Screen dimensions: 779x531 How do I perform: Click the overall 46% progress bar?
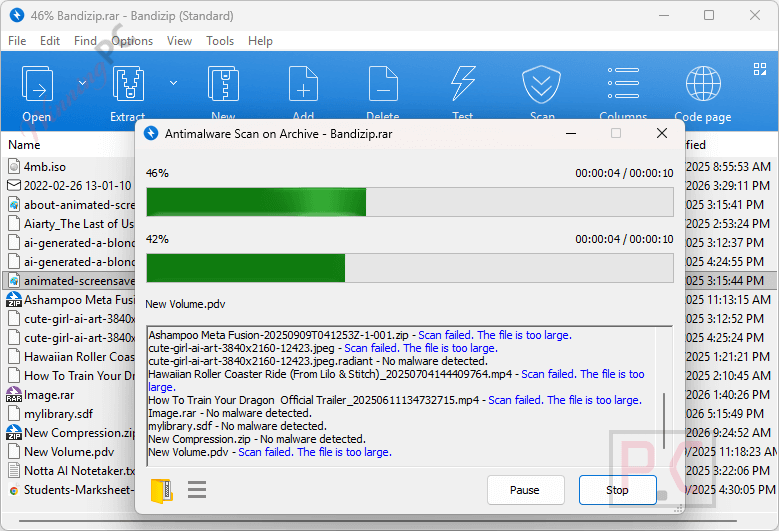coord(410,202)
